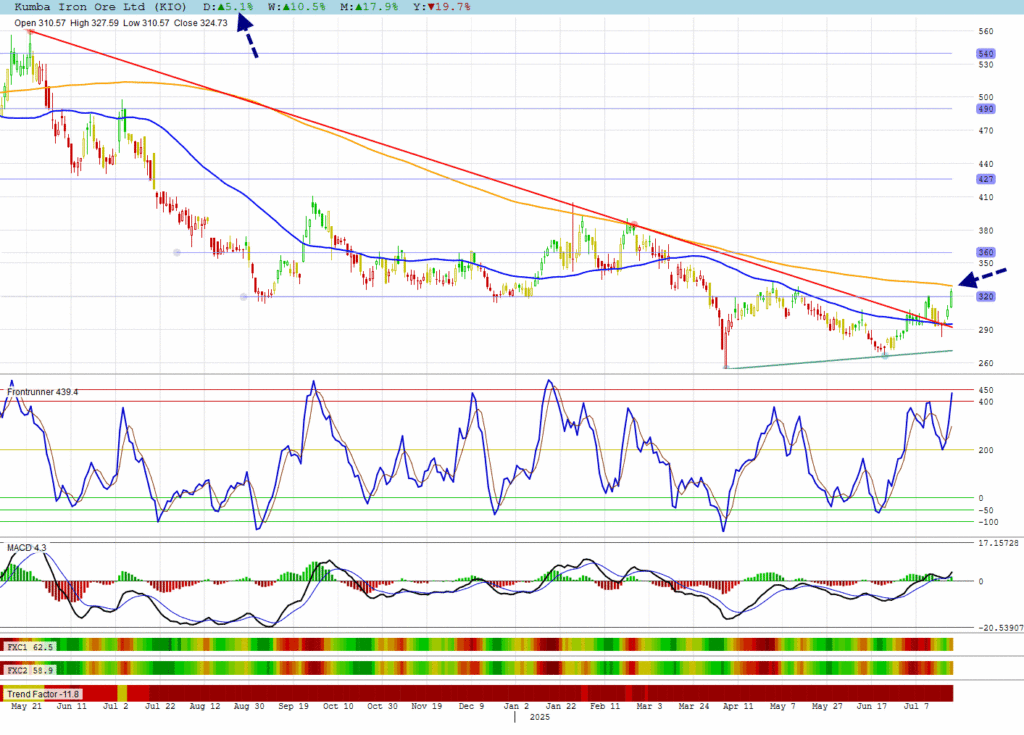Click the 560 price axis label
1024x735 pixels.
click(985, 31)
